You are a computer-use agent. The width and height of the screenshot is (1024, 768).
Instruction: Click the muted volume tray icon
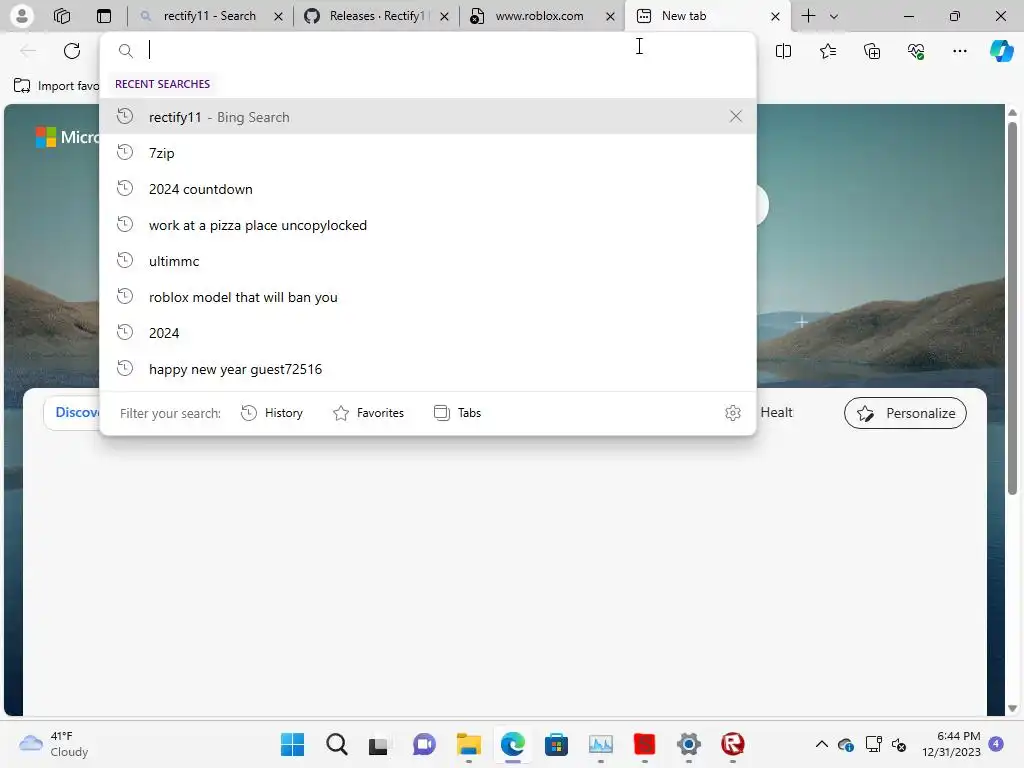pos(899,744)
